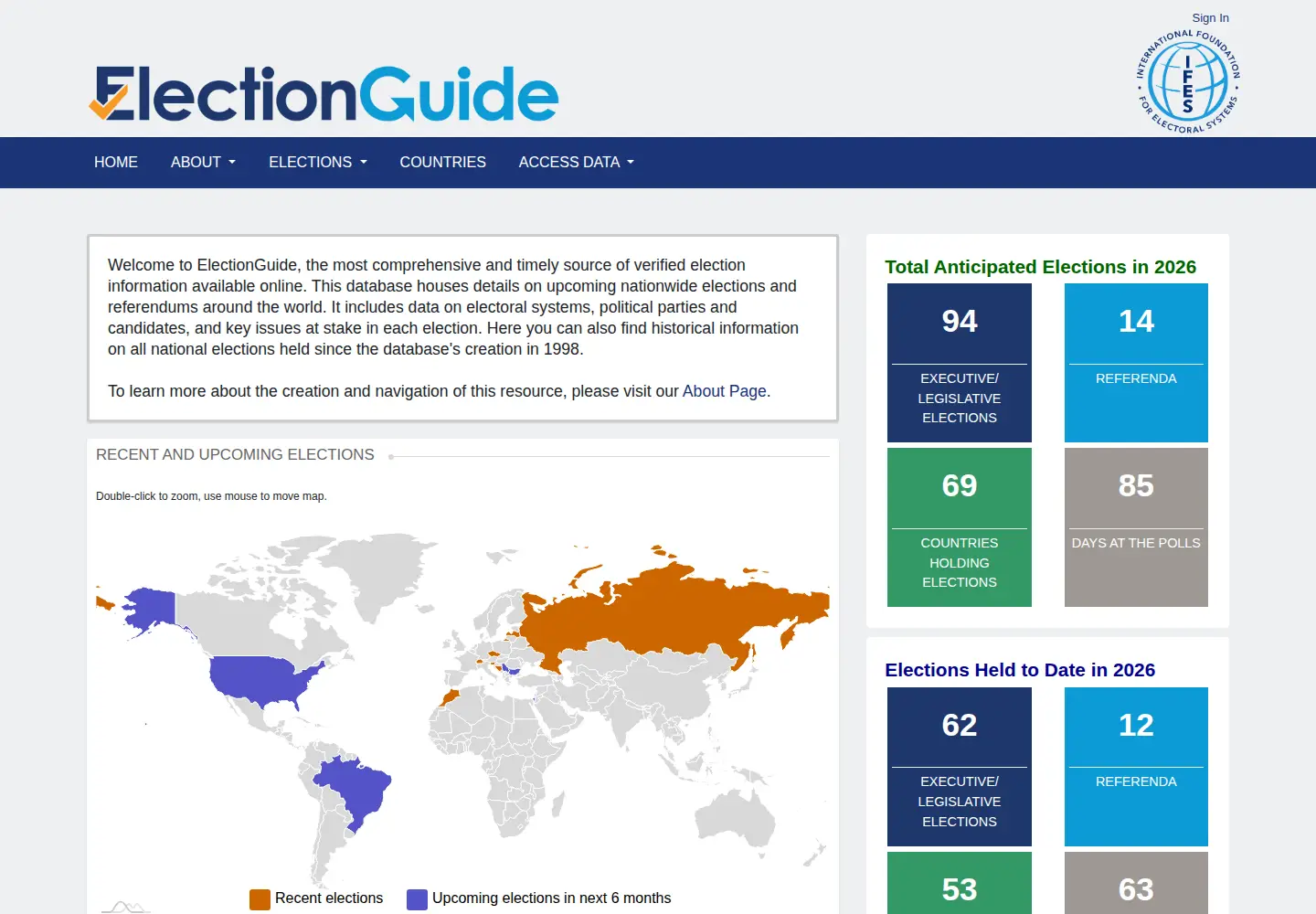Click the Upcoming elections in next 6 months label
The height and width of the screenshot is (914, 1316).
pyautogui.click(x=552, y=898)
